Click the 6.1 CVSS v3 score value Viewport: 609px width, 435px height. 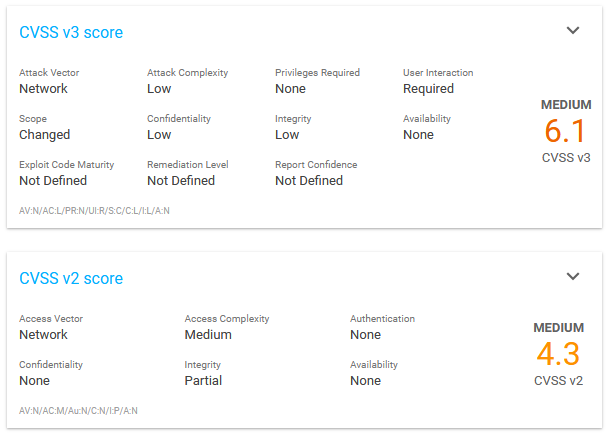click(565, 131)
